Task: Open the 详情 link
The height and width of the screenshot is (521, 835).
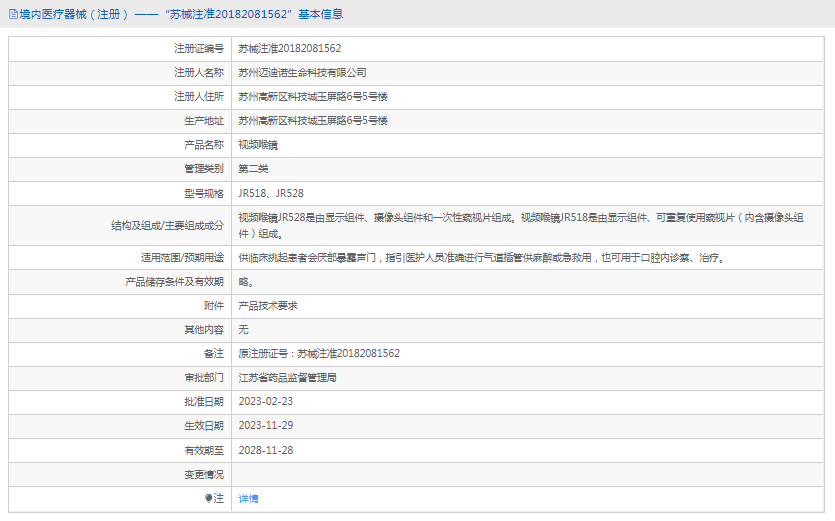Action: 248,499
